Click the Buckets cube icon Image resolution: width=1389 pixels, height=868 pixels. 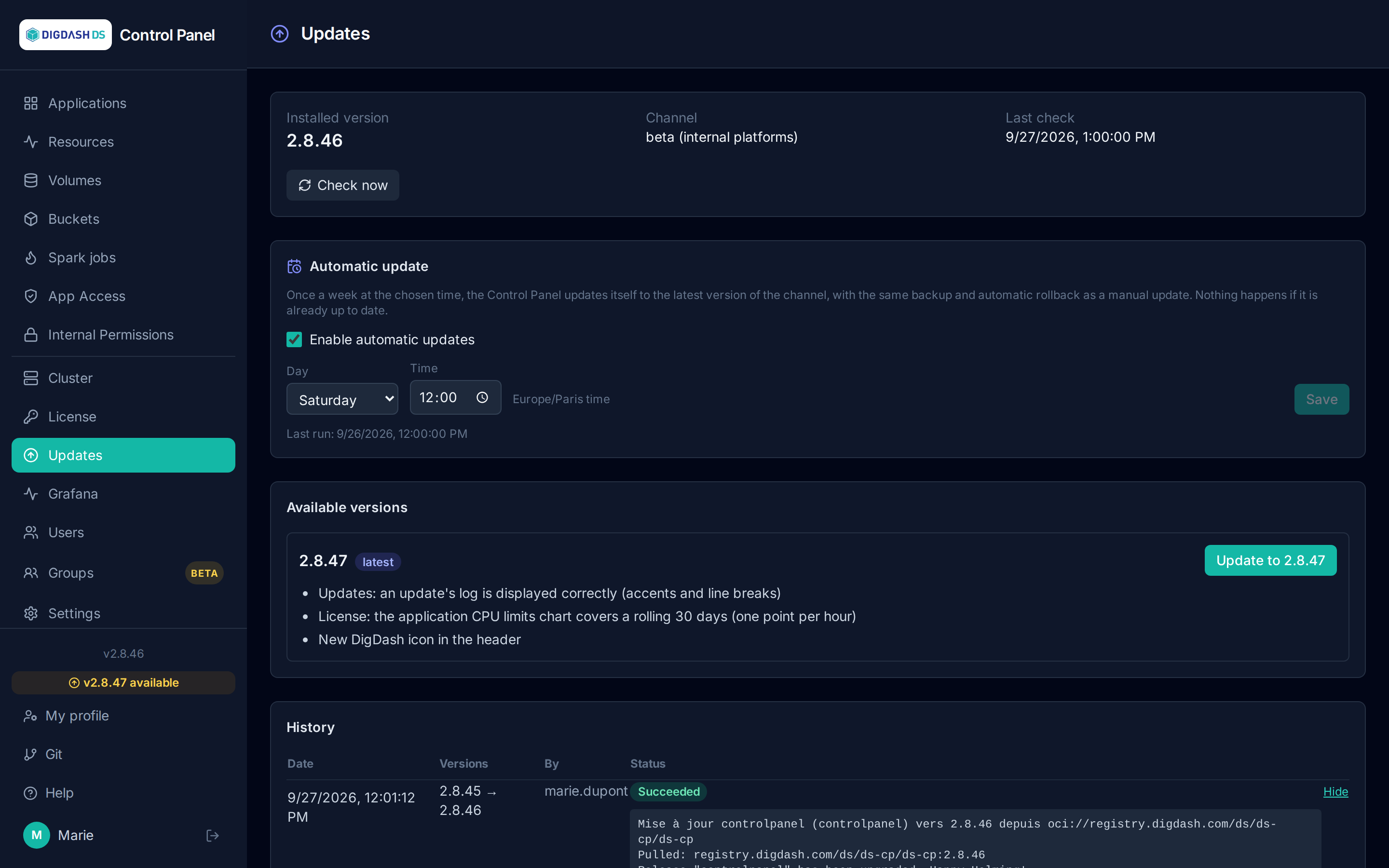click(31, 219)
